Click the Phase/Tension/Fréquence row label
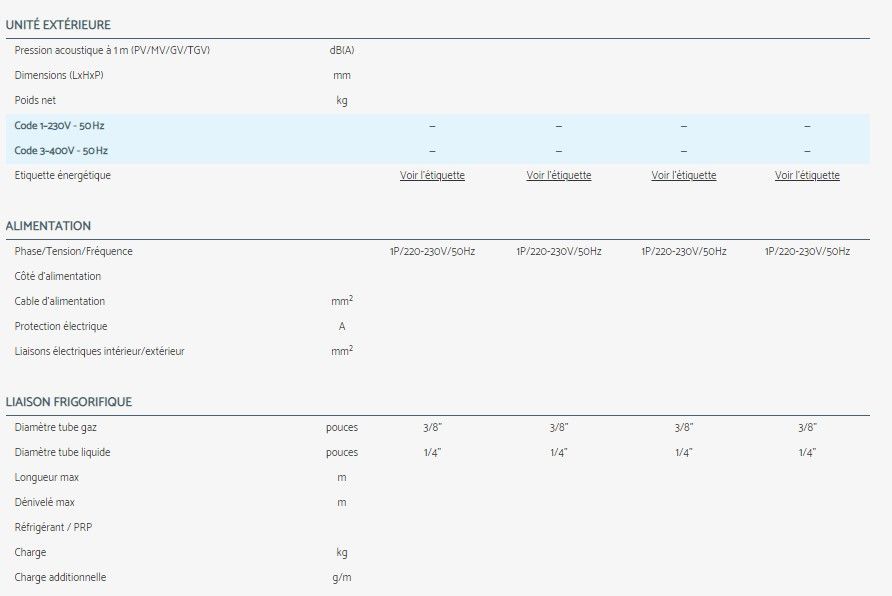 tap(73, 251)
